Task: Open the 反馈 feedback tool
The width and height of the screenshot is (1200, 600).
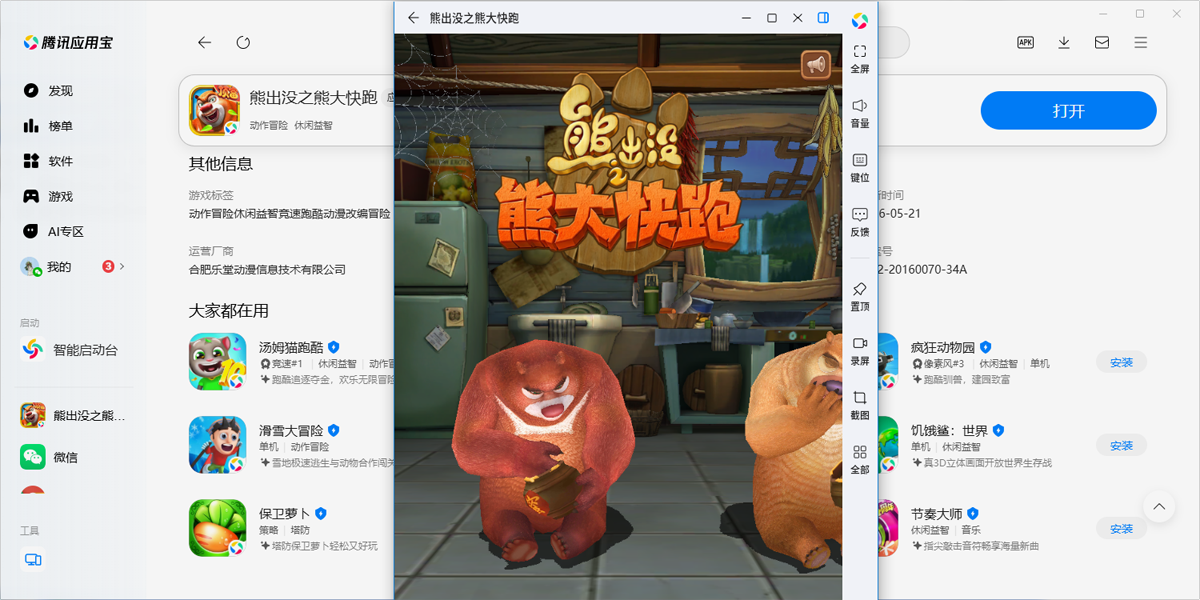Action: [860, 221]
